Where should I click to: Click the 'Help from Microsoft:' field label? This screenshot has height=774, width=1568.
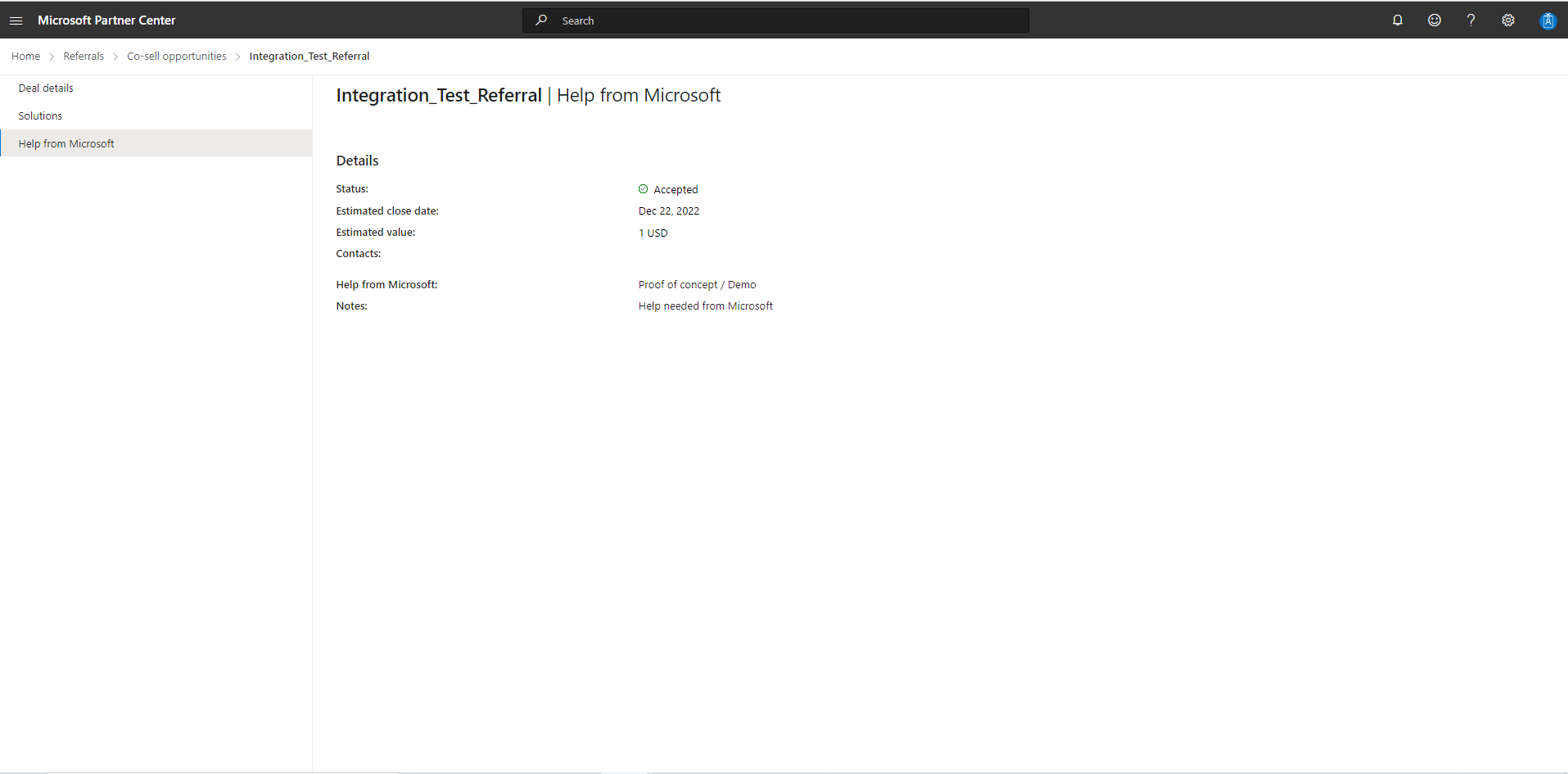click(x=386, y=285)
